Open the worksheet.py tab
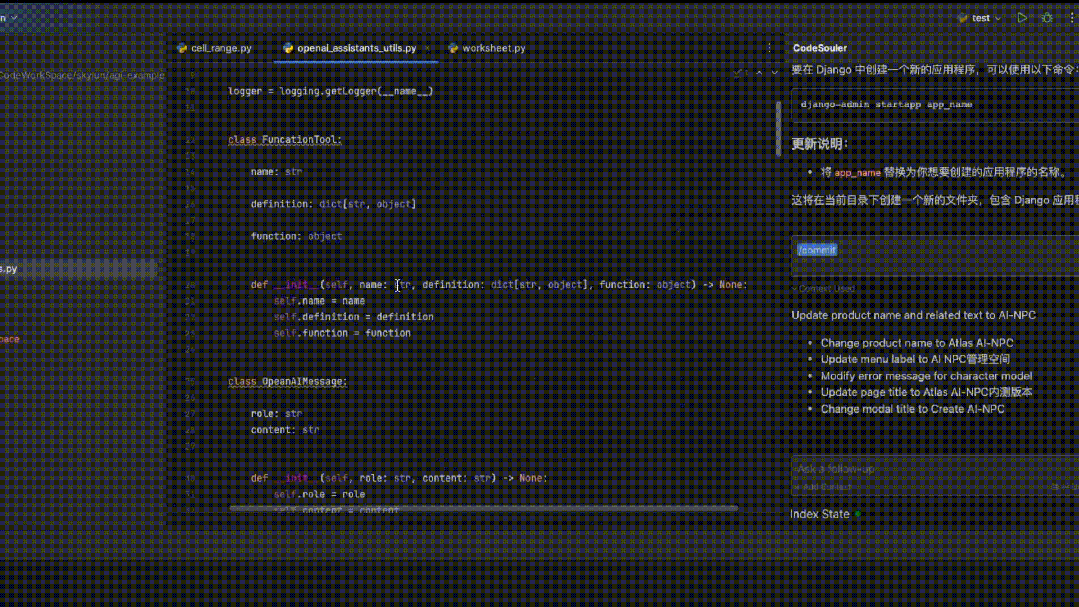Viewport: 1079px width, 607px height. point(487,48)
